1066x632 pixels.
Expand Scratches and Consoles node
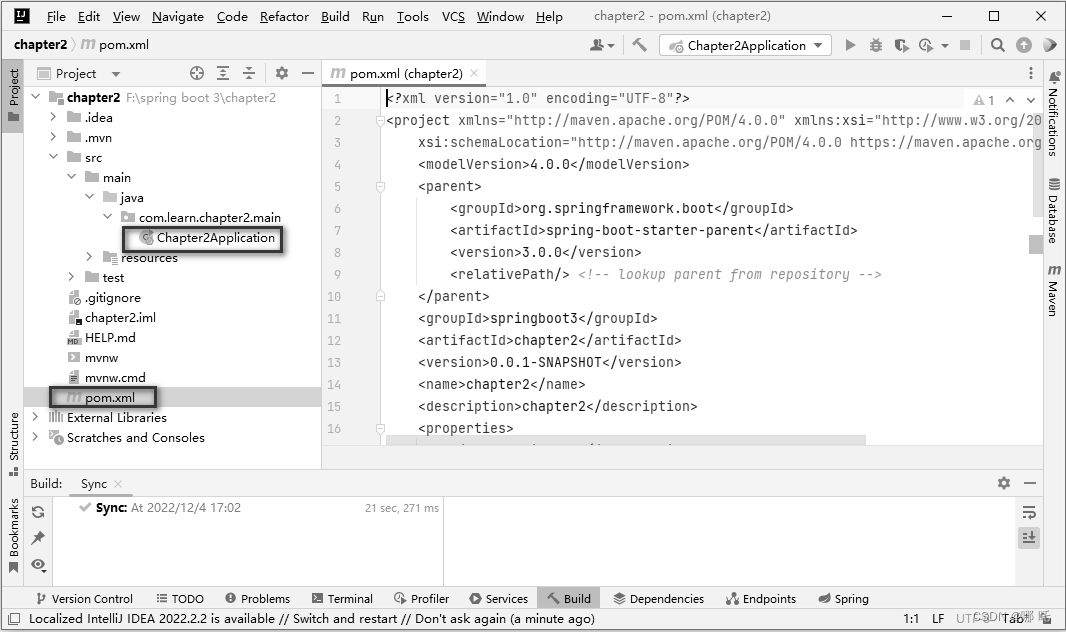point(36,437)
